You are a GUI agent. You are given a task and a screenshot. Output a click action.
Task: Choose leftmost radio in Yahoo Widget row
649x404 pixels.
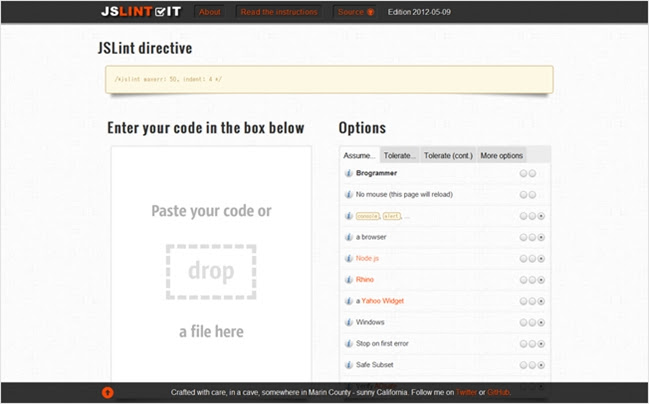523,301
